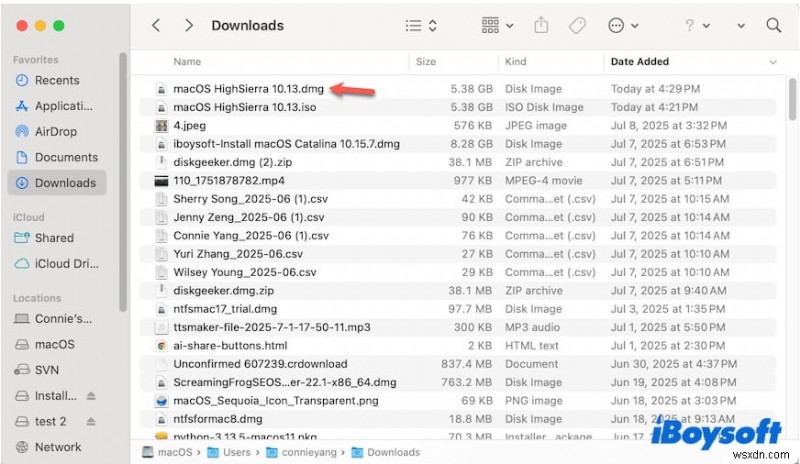This screenshot has height=464, width=800.
Task: Sort by the Kind column header
Action: click(x=515, y=62)
